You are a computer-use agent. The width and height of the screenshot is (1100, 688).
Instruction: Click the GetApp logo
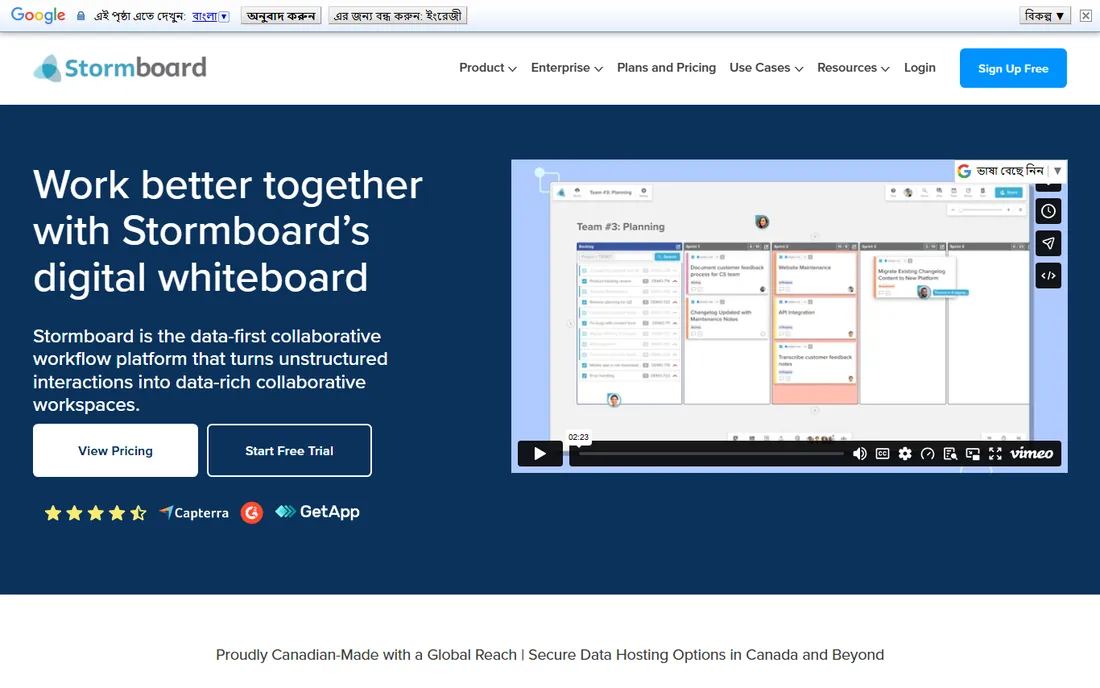(x=317, y=512)
